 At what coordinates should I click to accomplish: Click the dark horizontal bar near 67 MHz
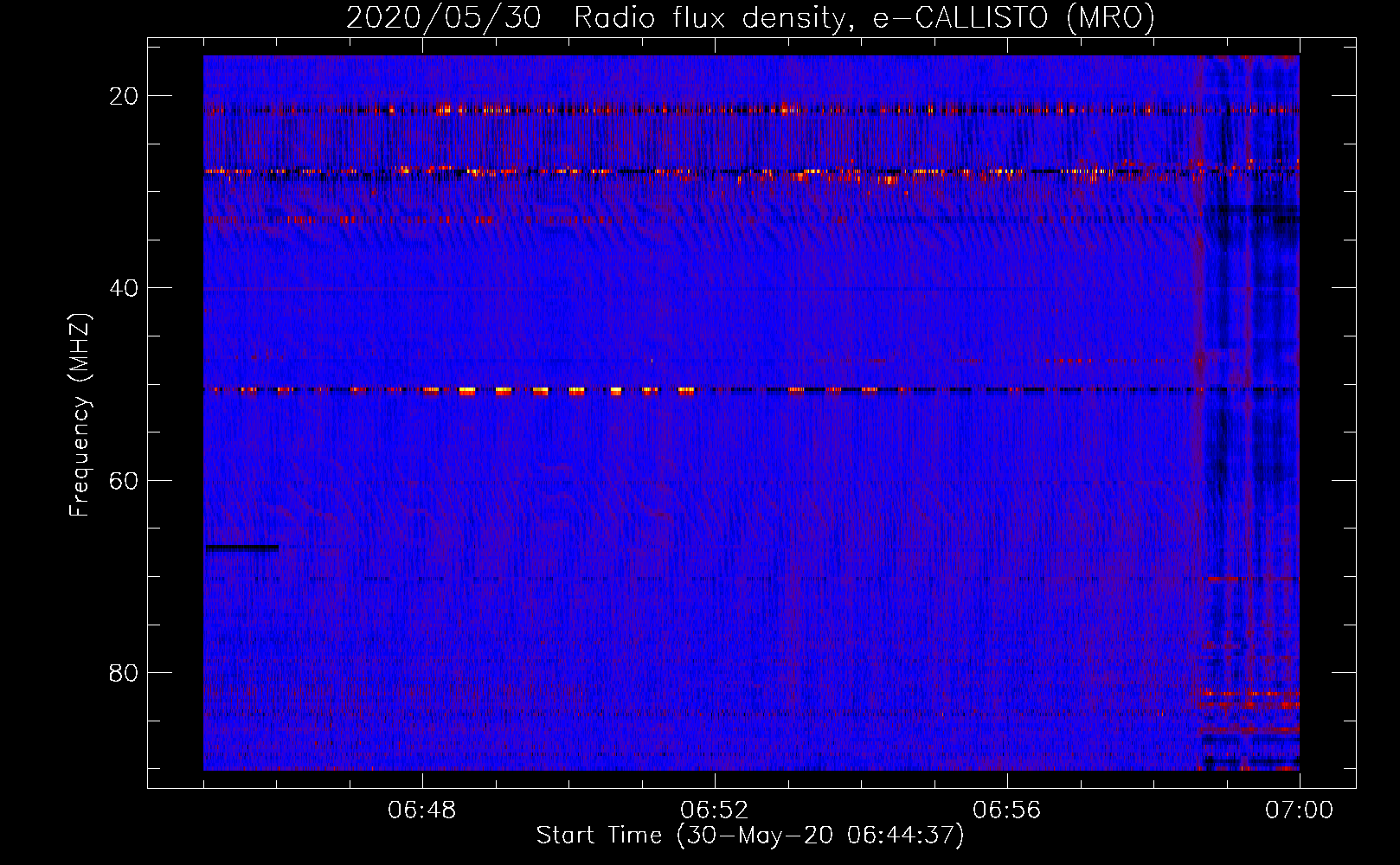tap(241, 548)
